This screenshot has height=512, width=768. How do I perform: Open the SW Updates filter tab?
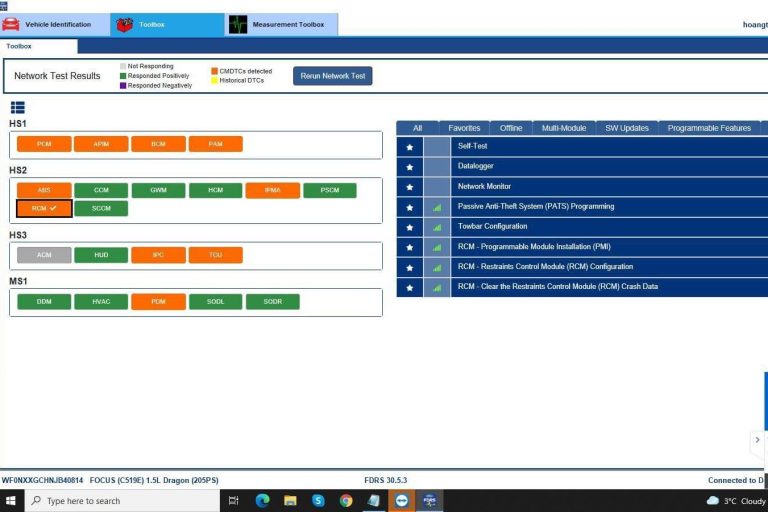tap(627, 128)
